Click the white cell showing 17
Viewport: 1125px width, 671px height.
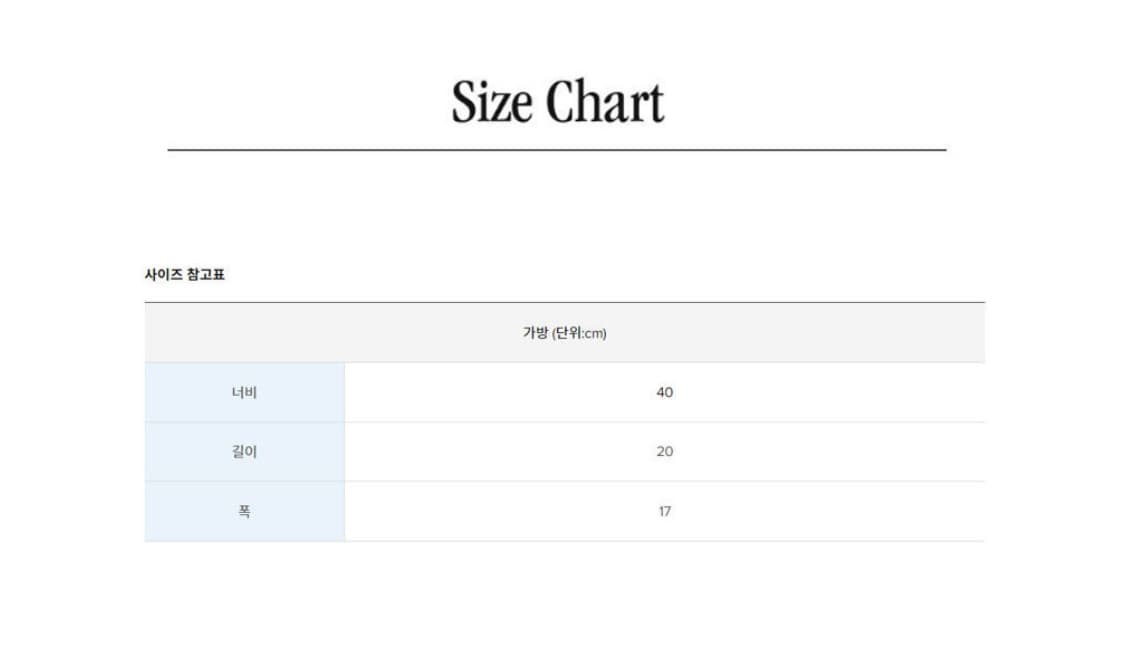(664, 511)
